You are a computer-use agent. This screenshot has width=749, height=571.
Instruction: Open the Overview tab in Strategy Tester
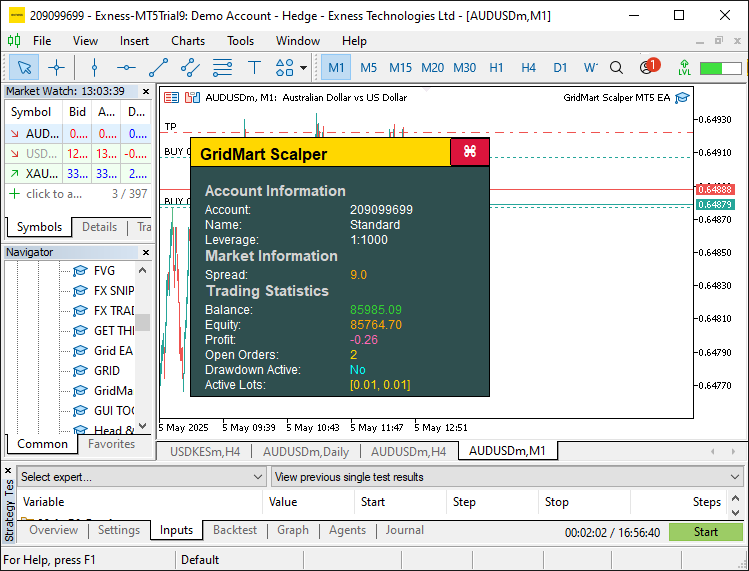point(54,530)
